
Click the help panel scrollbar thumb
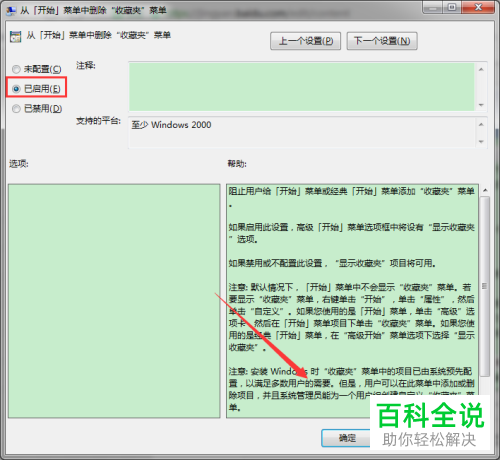[x=485, y=286]
